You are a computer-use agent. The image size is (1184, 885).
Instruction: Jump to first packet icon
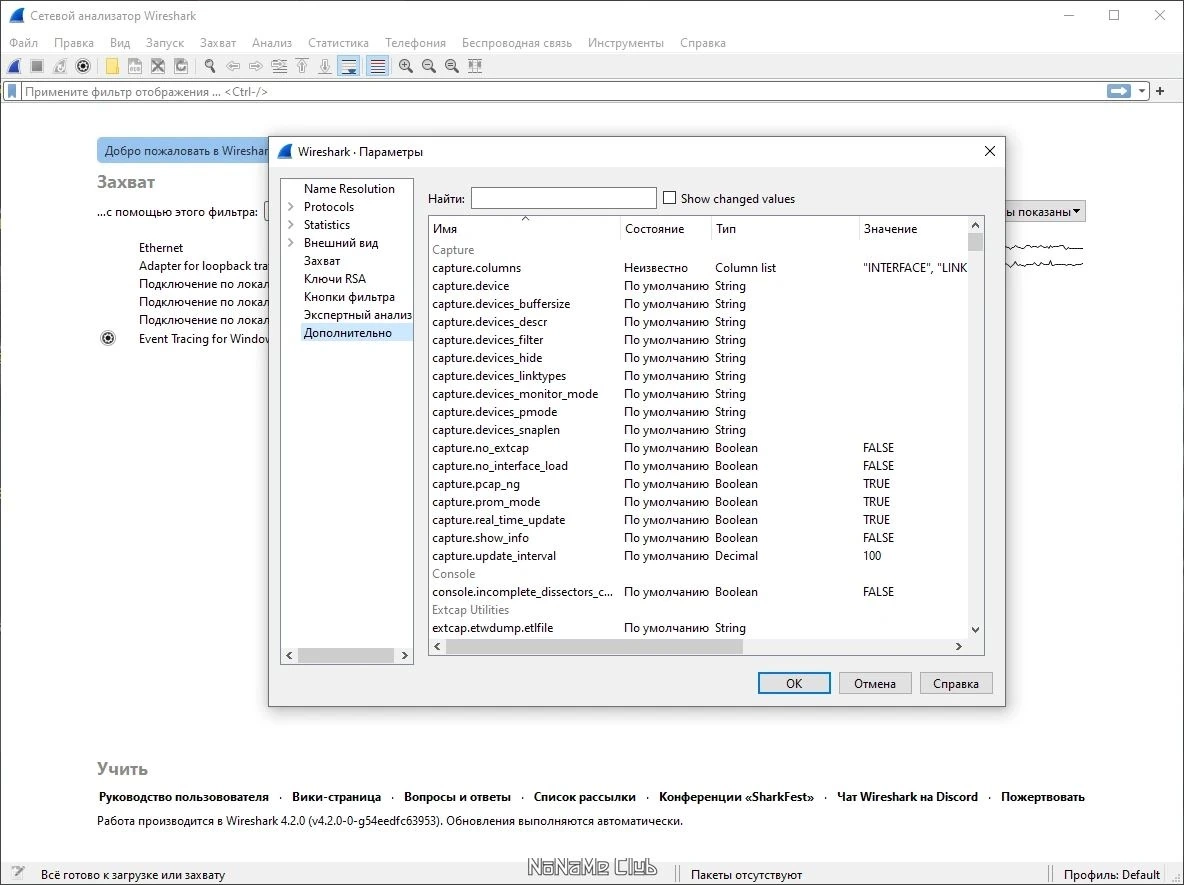[x=302, y=66]
